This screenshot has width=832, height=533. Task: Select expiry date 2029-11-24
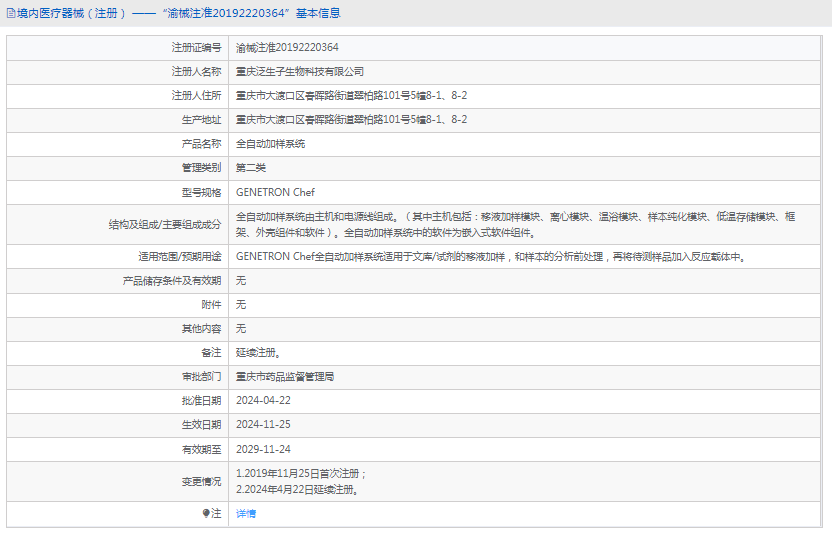point(263,449)
